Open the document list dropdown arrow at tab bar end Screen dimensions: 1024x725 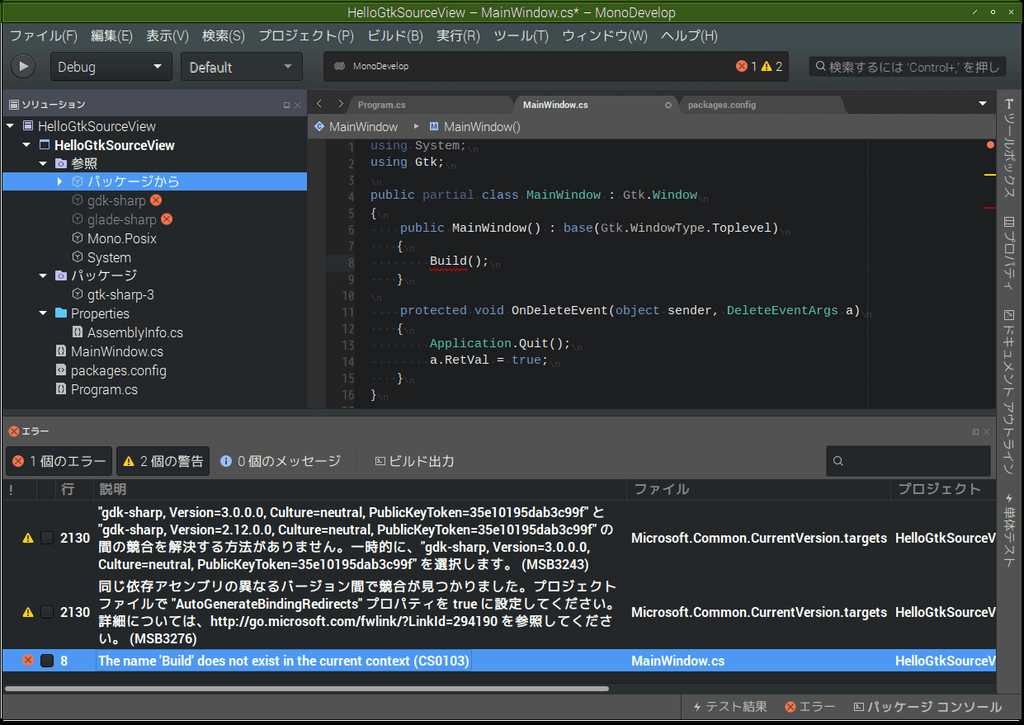click(x=983, y=104)
